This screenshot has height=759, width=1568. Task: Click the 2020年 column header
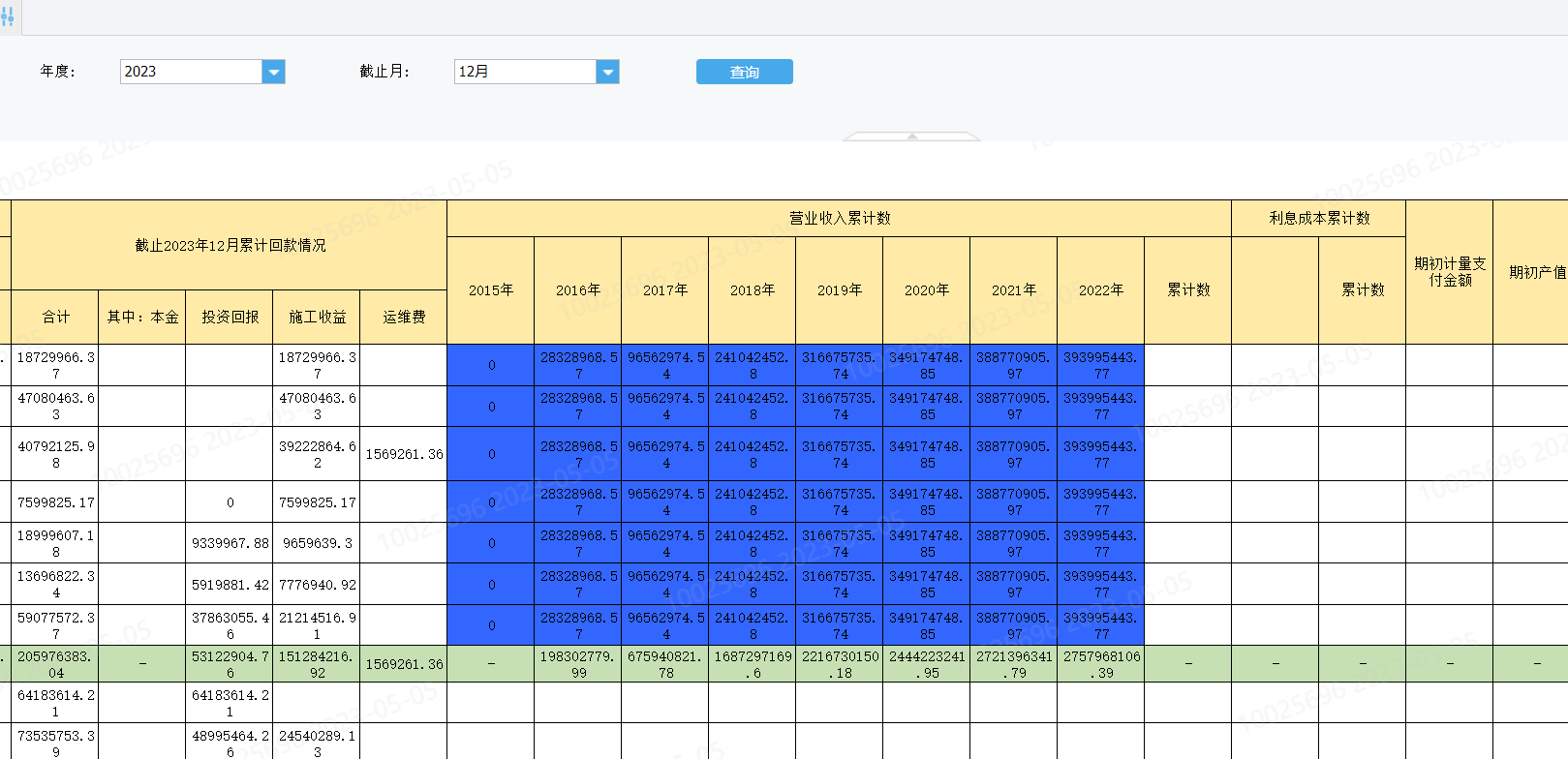(x=927, y=289)
